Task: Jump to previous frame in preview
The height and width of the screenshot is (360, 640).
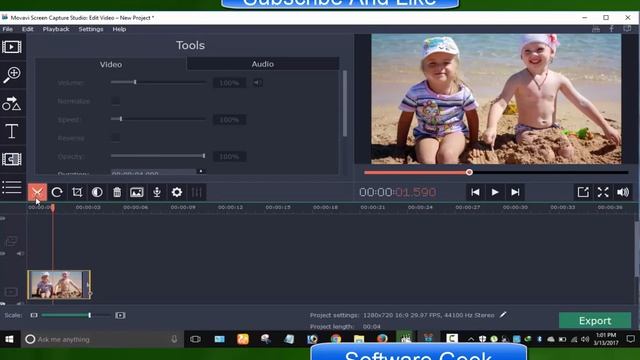Action: pos(475,192)
